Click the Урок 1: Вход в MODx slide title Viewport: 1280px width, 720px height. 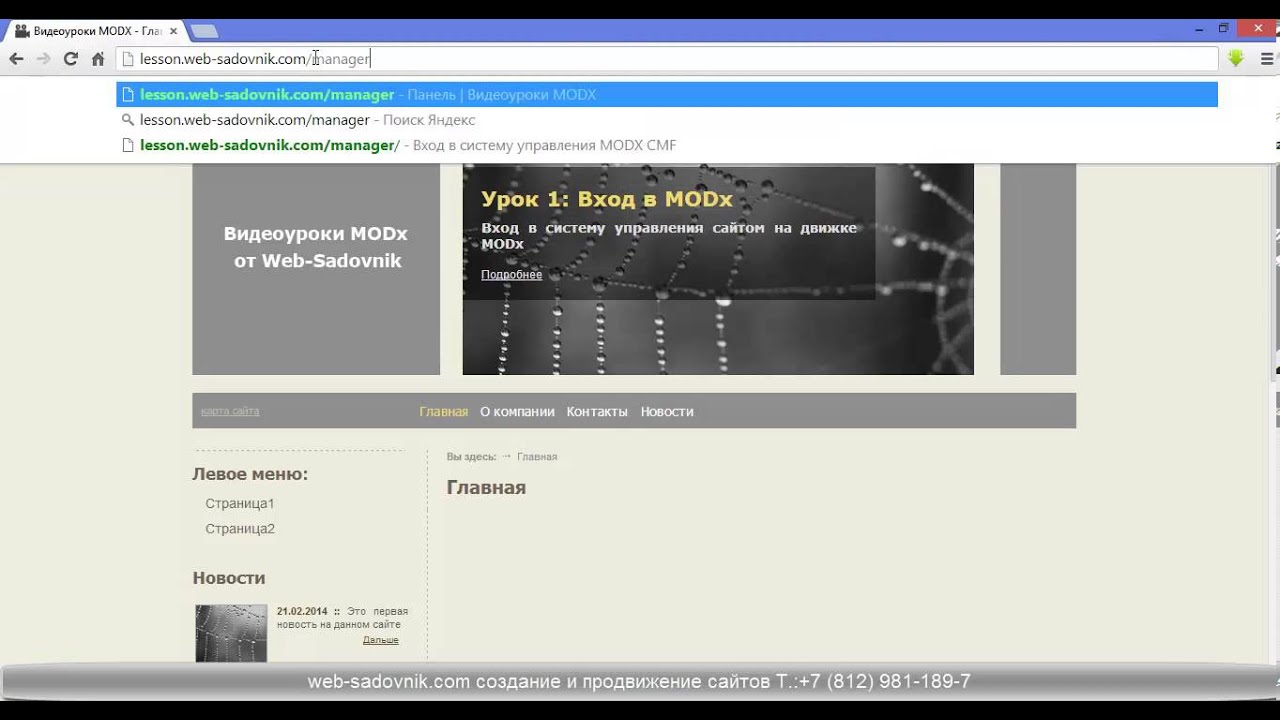click(607, 199)
